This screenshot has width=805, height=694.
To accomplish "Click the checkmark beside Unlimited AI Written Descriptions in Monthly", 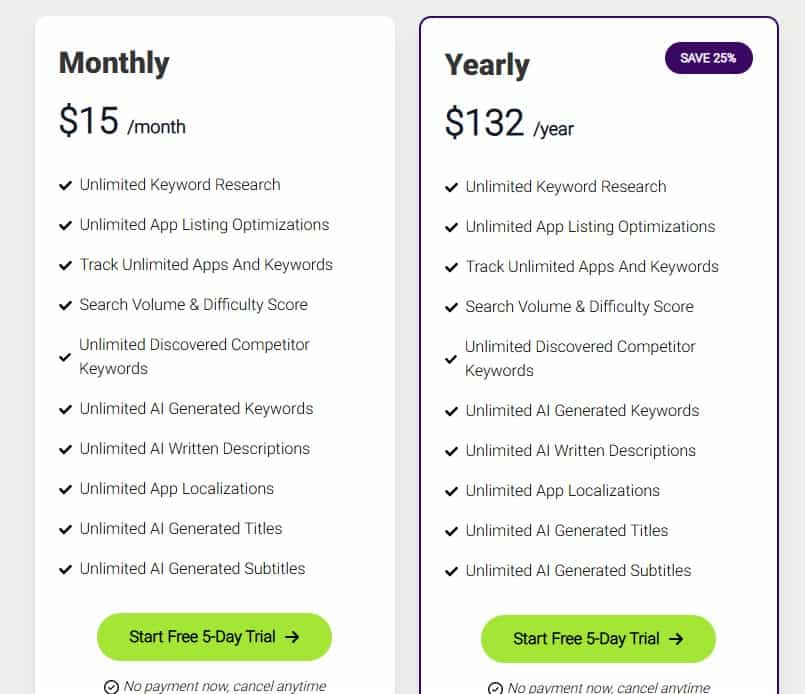I will click(x=66, y=449).
